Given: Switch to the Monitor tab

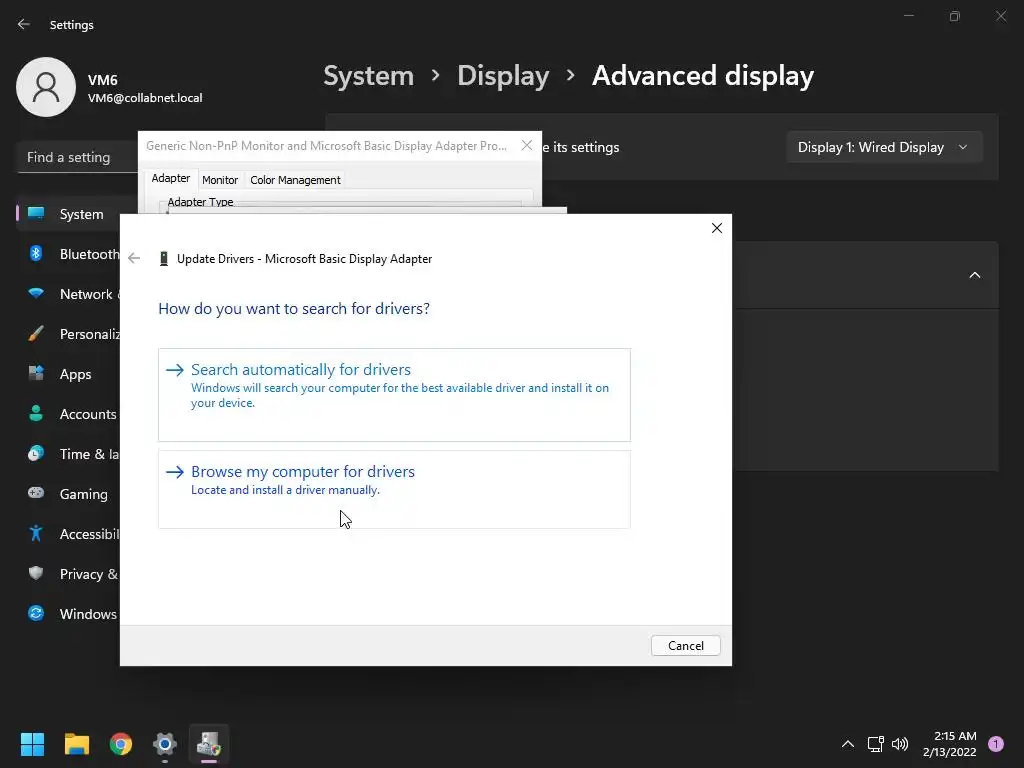Looking at the screenshot, I should [x=219, y=180].
